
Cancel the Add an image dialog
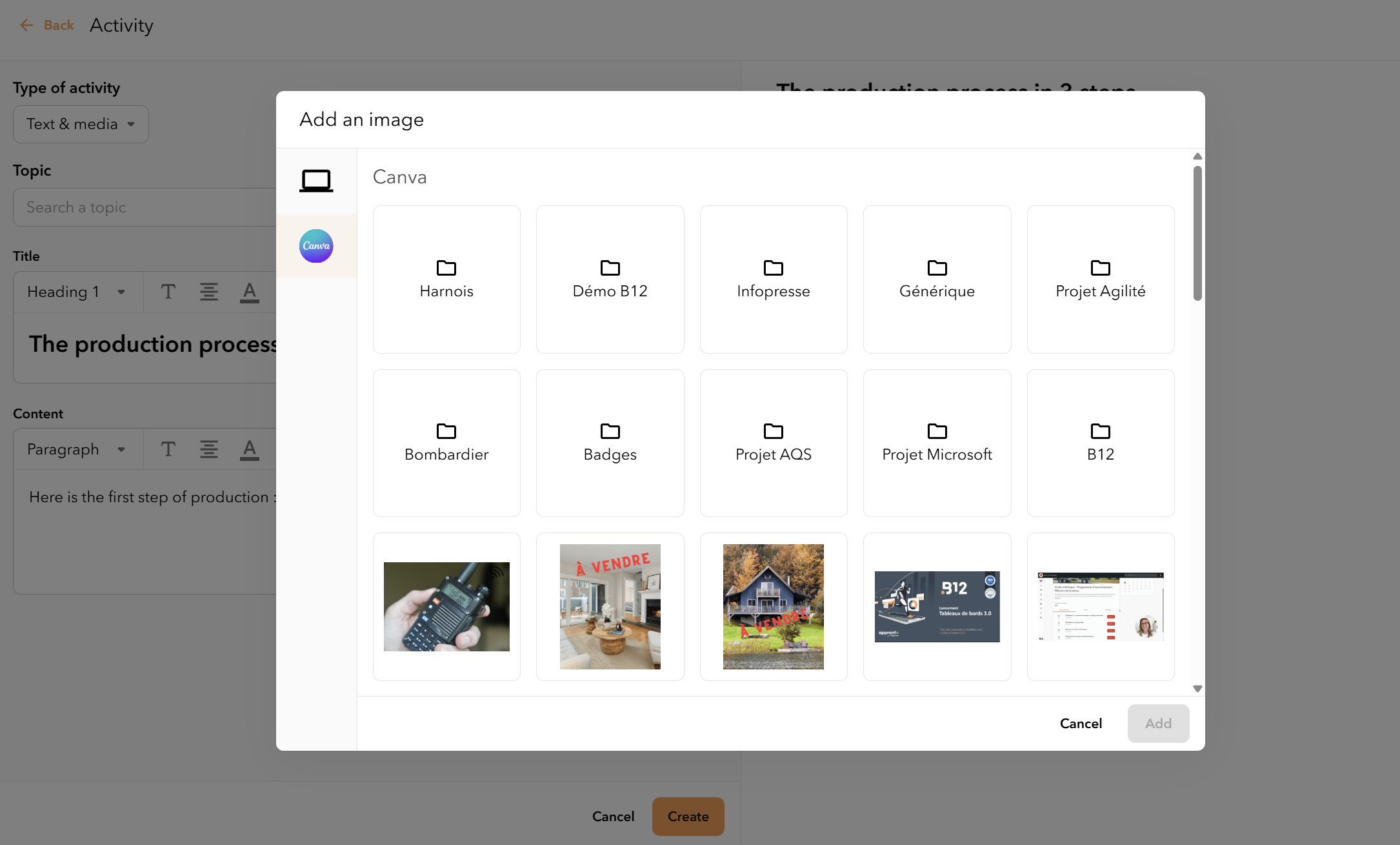point(1081,724)
